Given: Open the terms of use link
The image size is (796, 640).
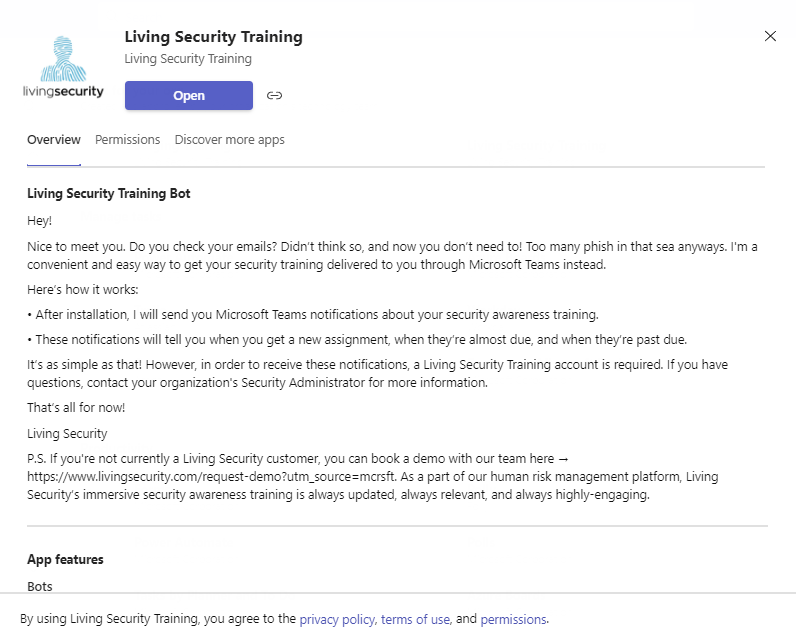Looking at the screenshot, I should tap(415, 619).
